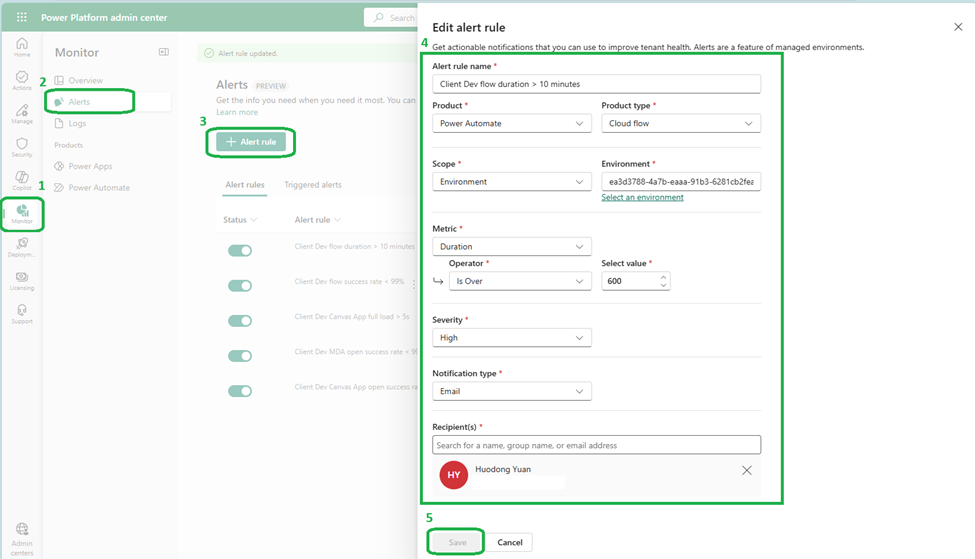Click the Power Platform admin center title
Screen dimensions: 975x559
(x=104, y=17)
